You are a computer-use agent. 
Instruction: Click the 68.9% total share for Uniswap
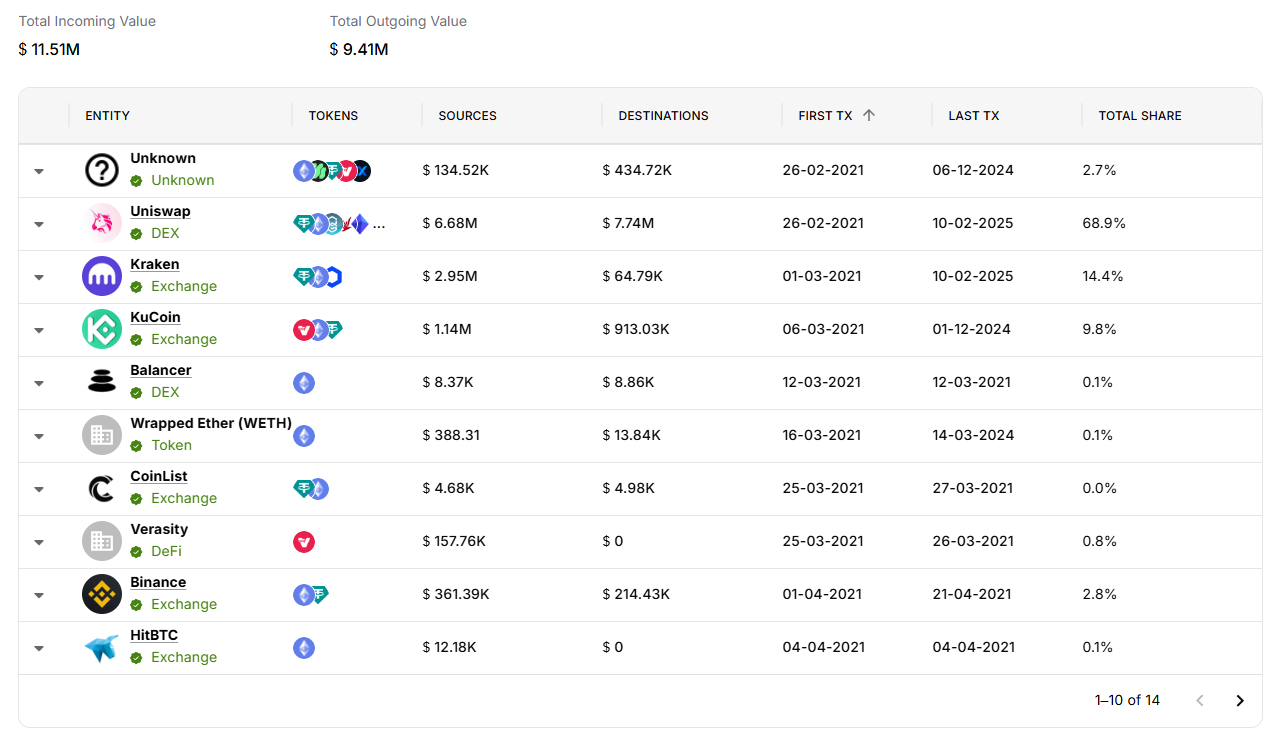(1104, 223)
